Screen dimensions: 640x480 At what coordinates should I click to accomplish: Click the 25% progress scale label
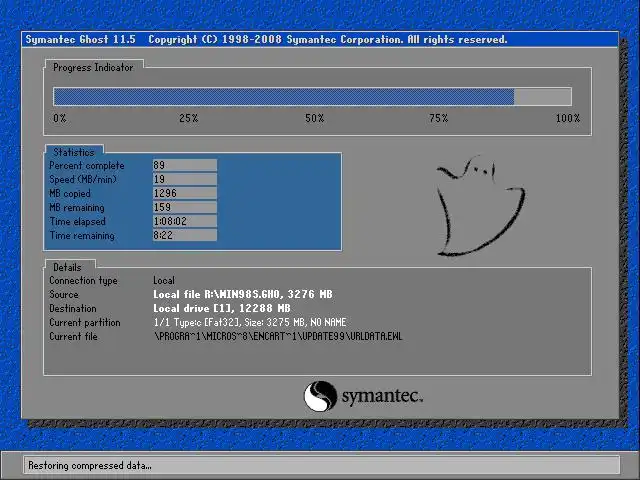coord(189,118)
